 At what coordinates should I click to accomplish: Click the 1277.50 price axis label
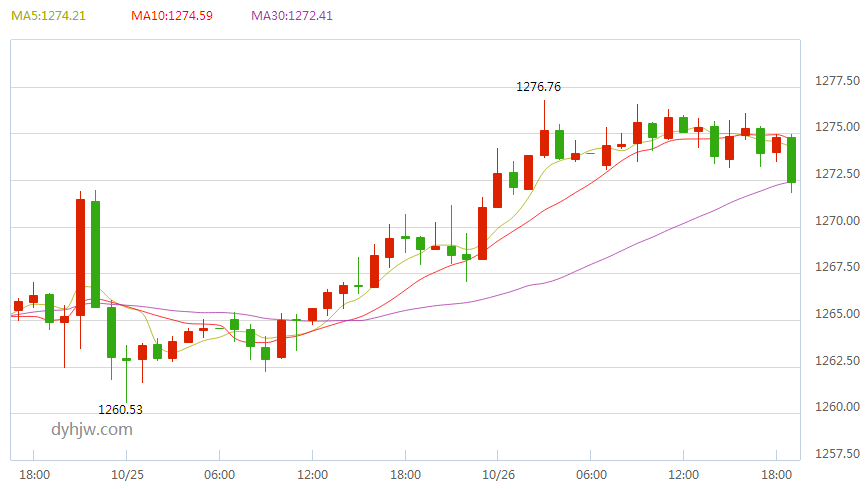pos(836,81)
